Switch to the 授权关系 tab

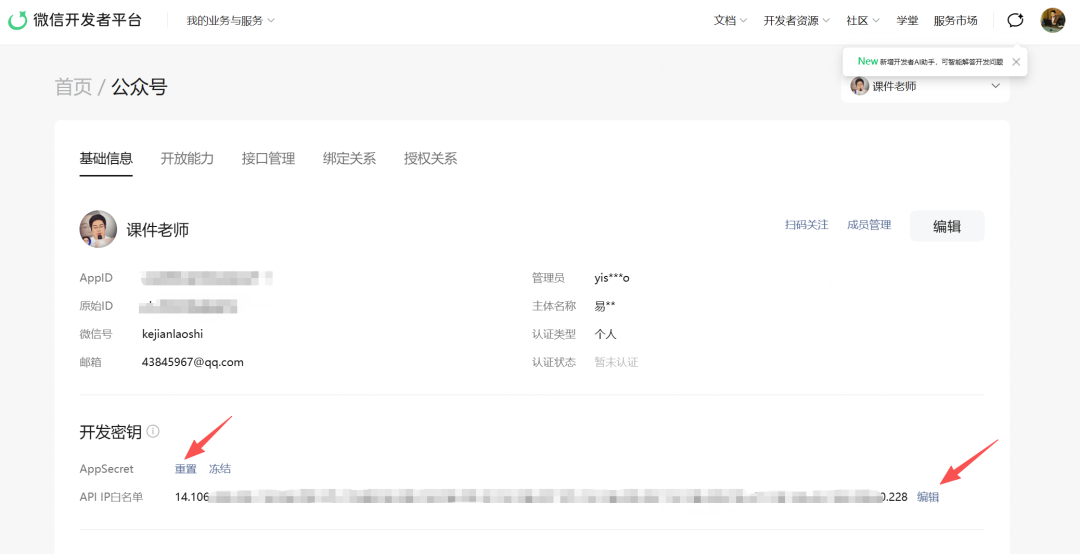tap(430, 158)
